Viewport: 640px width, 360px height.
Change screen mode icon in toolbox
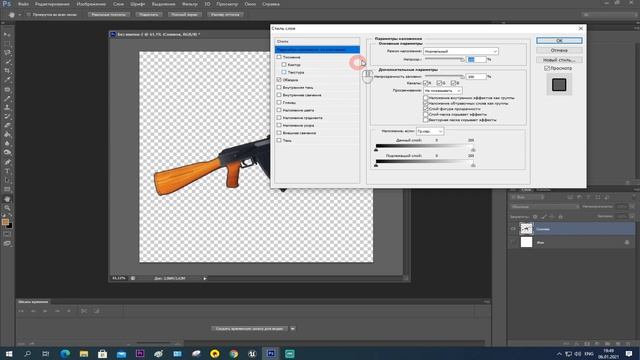[x=7, y=243]
